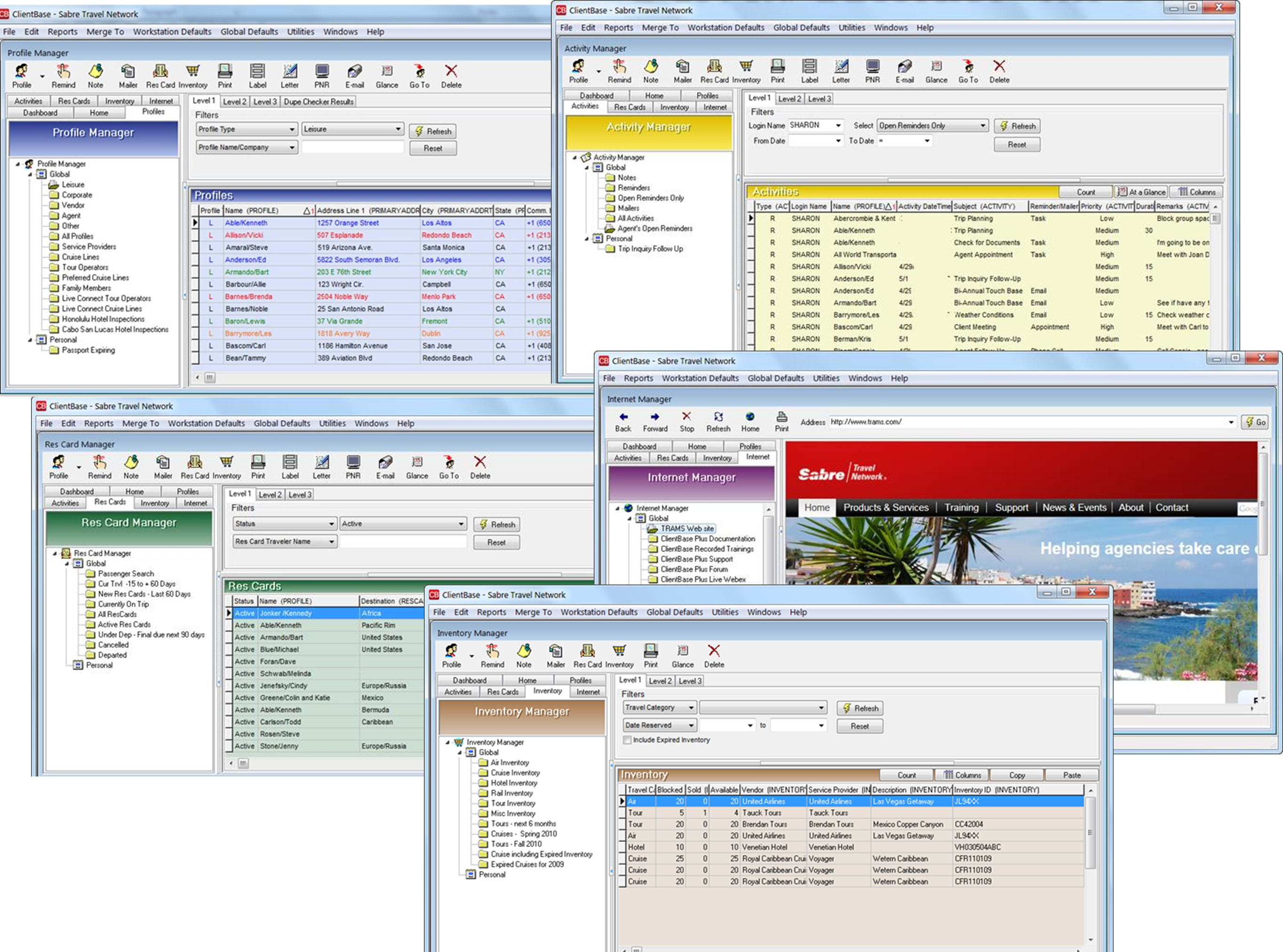The image size is (1283, 952).
Task: Check Include Expired Inventory checkbox
Action: coord(627,740)
